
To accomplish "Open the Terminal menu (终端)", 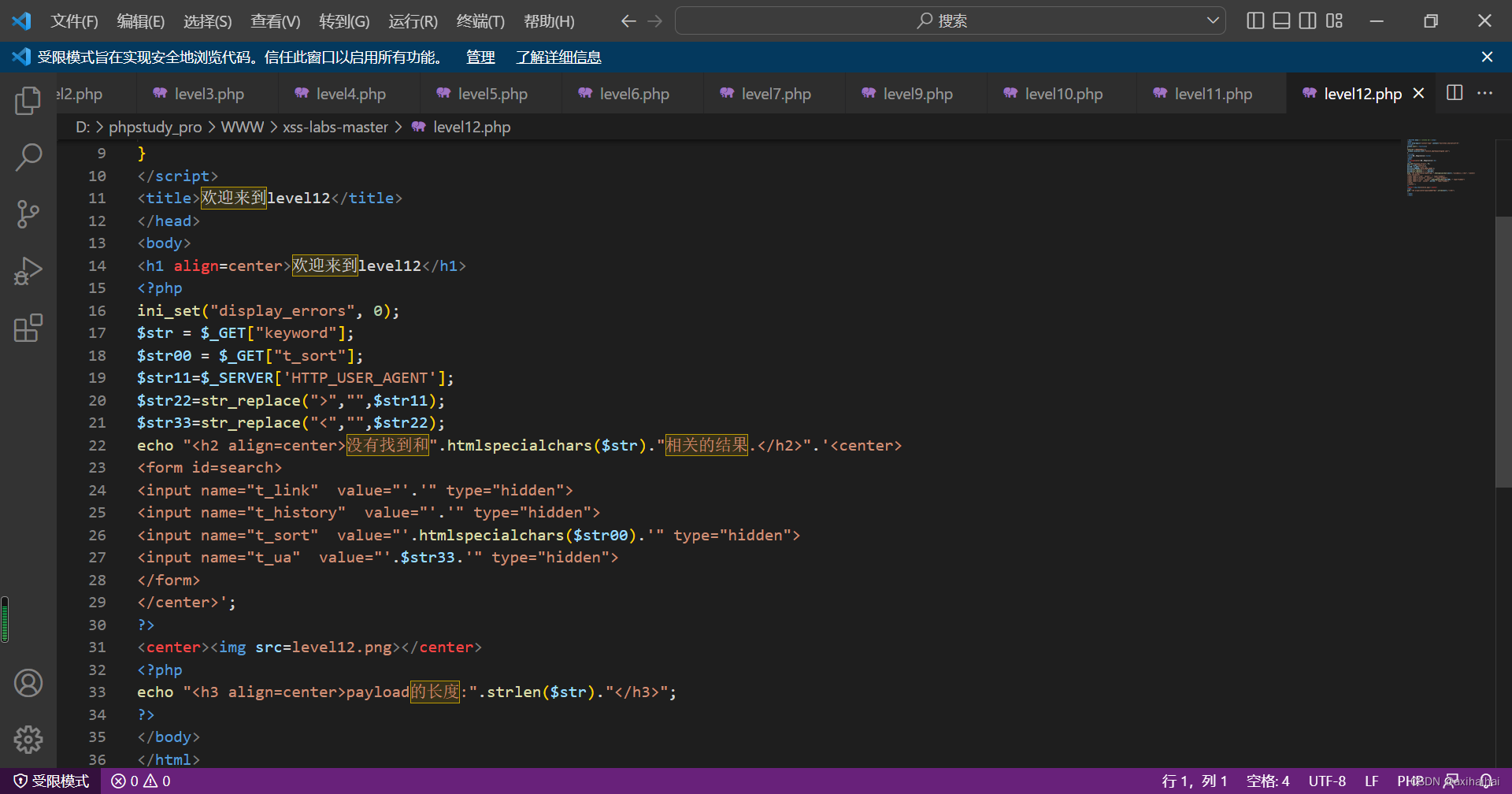I will pos(480,21).
